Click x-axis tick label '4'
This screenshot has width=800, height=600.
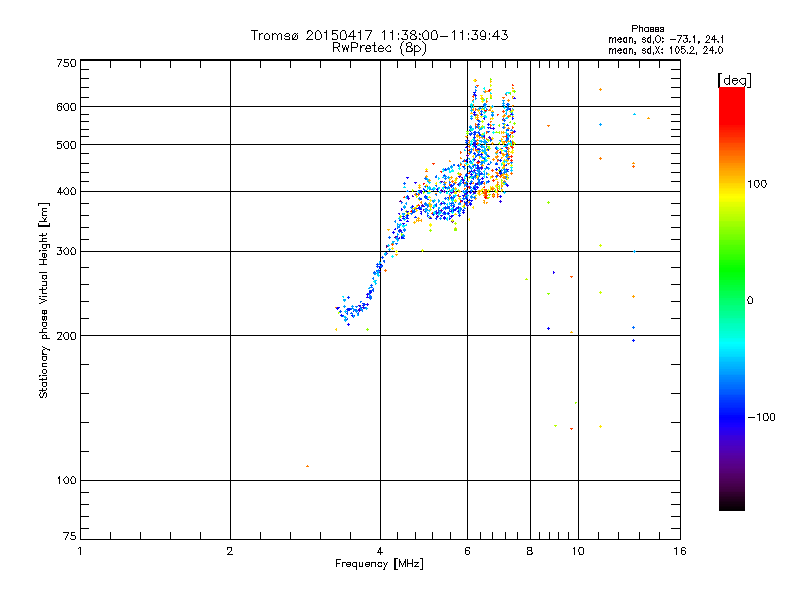coord(380,551)
